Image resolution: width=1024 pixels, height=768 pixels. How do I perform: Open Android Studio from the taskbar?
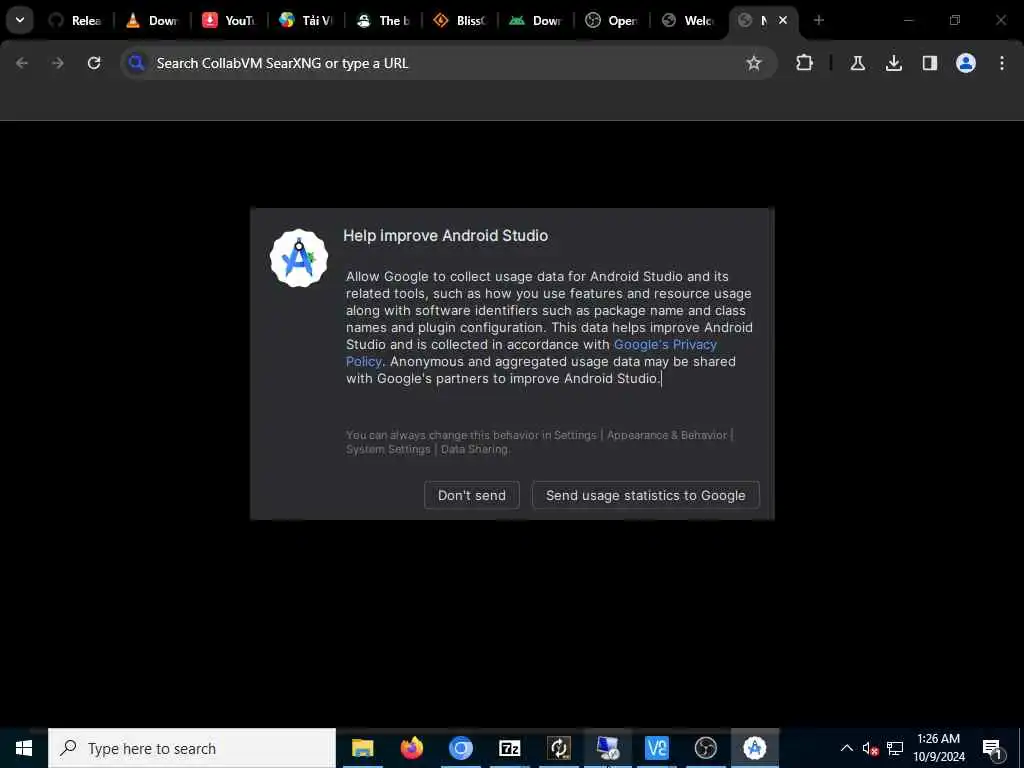tap(754, 748)
